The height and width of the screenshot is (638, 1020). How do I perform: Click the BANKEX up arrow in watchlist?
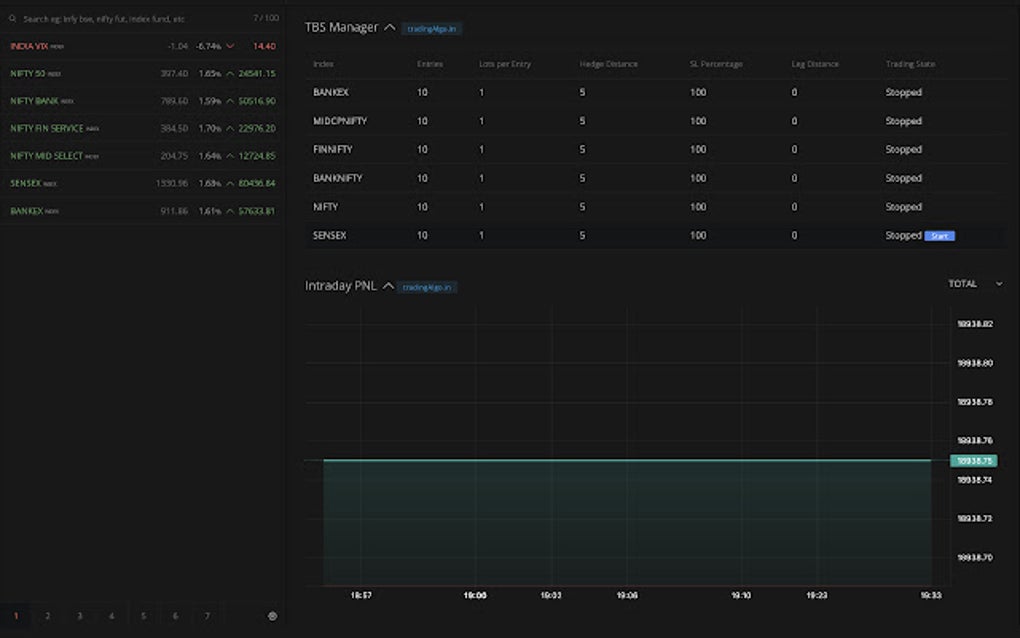click(230, 212)
